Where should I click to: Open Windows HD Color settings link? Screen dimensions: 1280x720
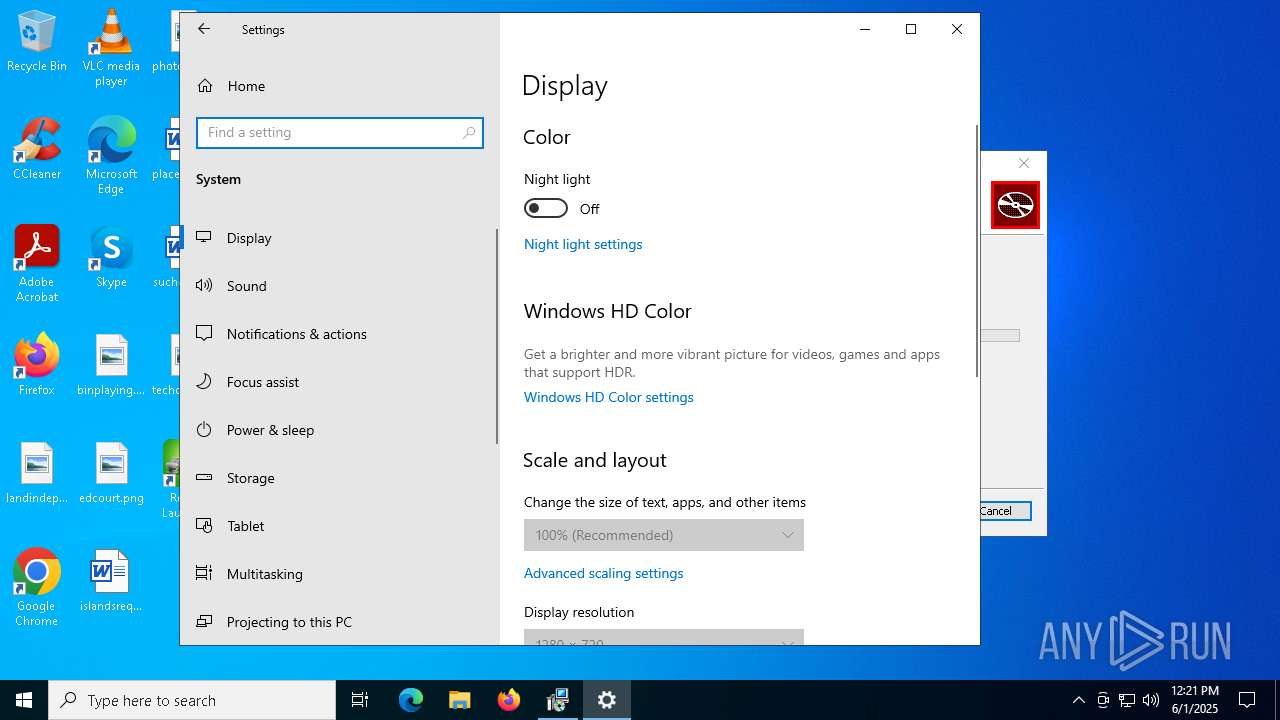[x=608, y=397]
